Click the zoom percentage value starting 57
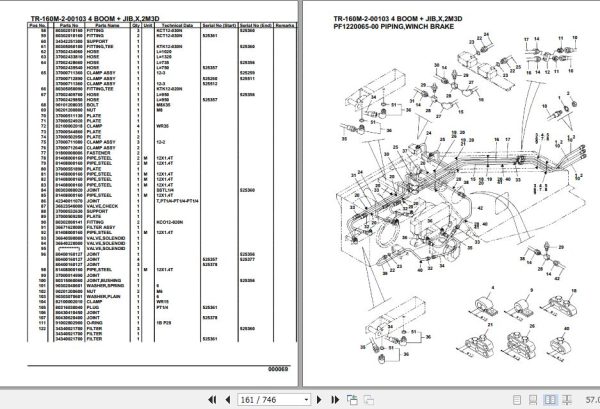 pos(592,400)
